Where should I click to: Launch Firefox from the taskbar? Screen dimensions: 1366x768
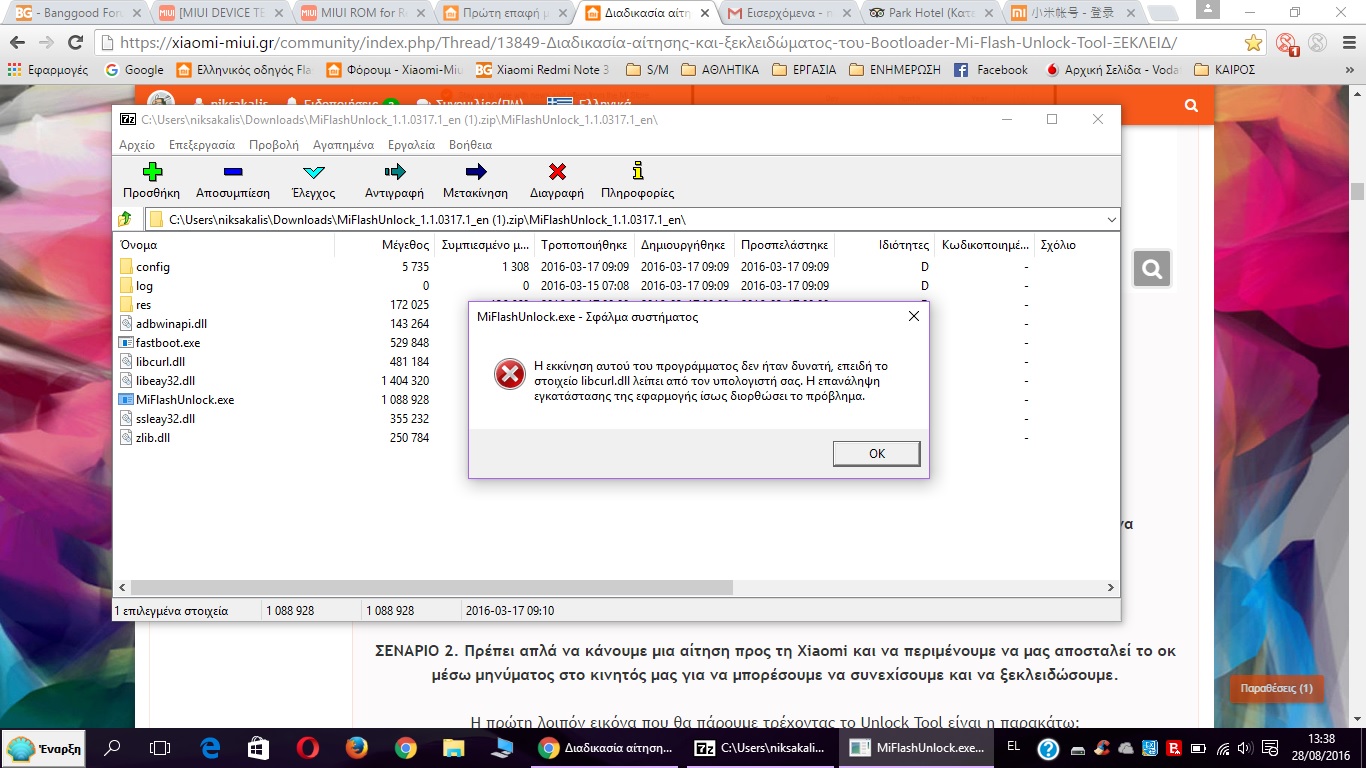(357, 747)
